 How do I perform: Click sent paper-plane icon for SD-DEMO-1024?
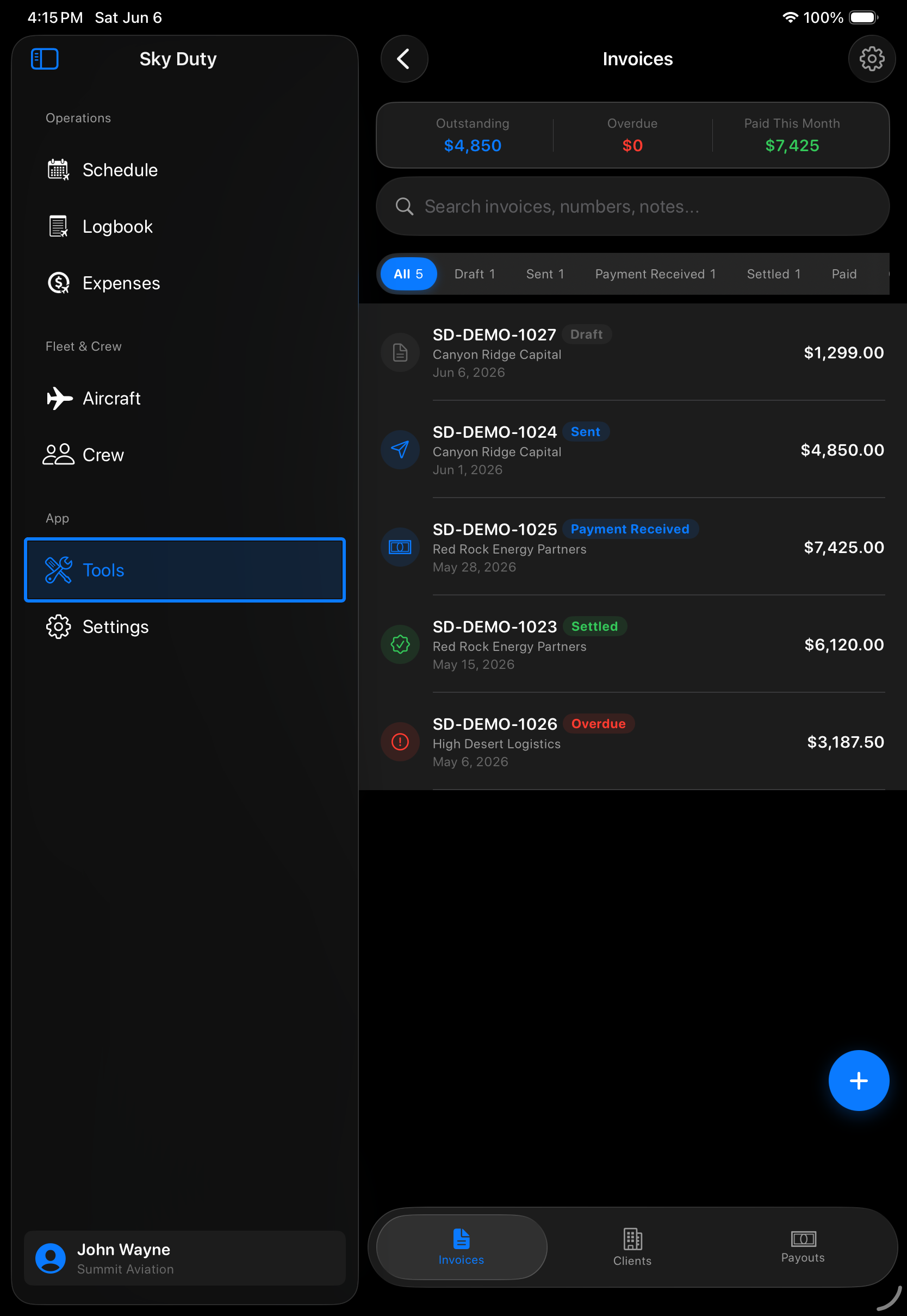[x=400, y=450]
